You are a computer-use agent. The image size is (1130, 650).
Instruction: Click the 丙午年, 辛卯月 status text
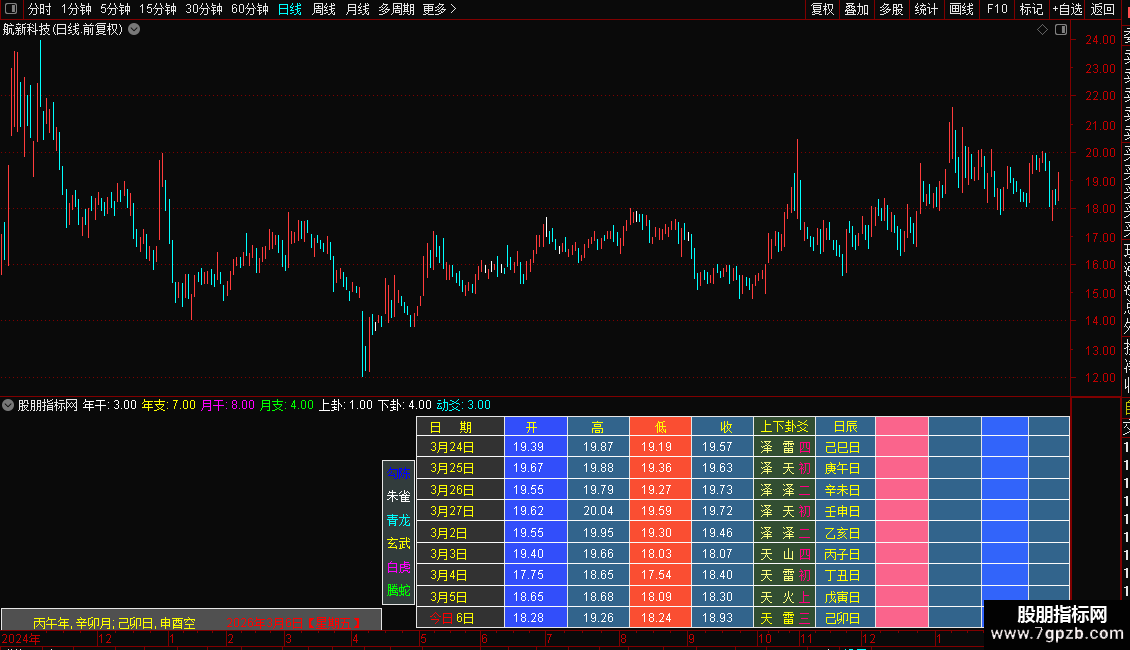[114, 623]
